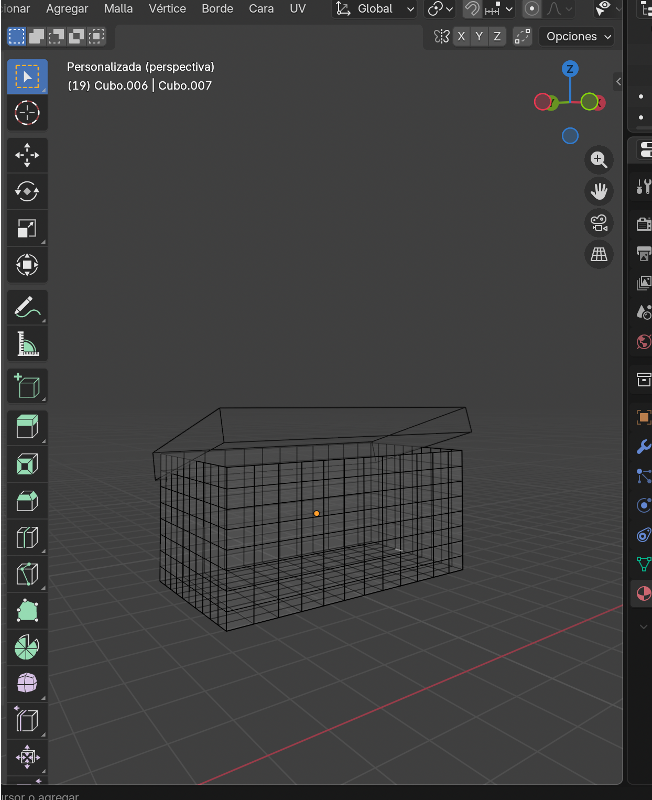Open the Vértice menu
The width and height of the screenshot is (652, 800).
tap(167, 9)
